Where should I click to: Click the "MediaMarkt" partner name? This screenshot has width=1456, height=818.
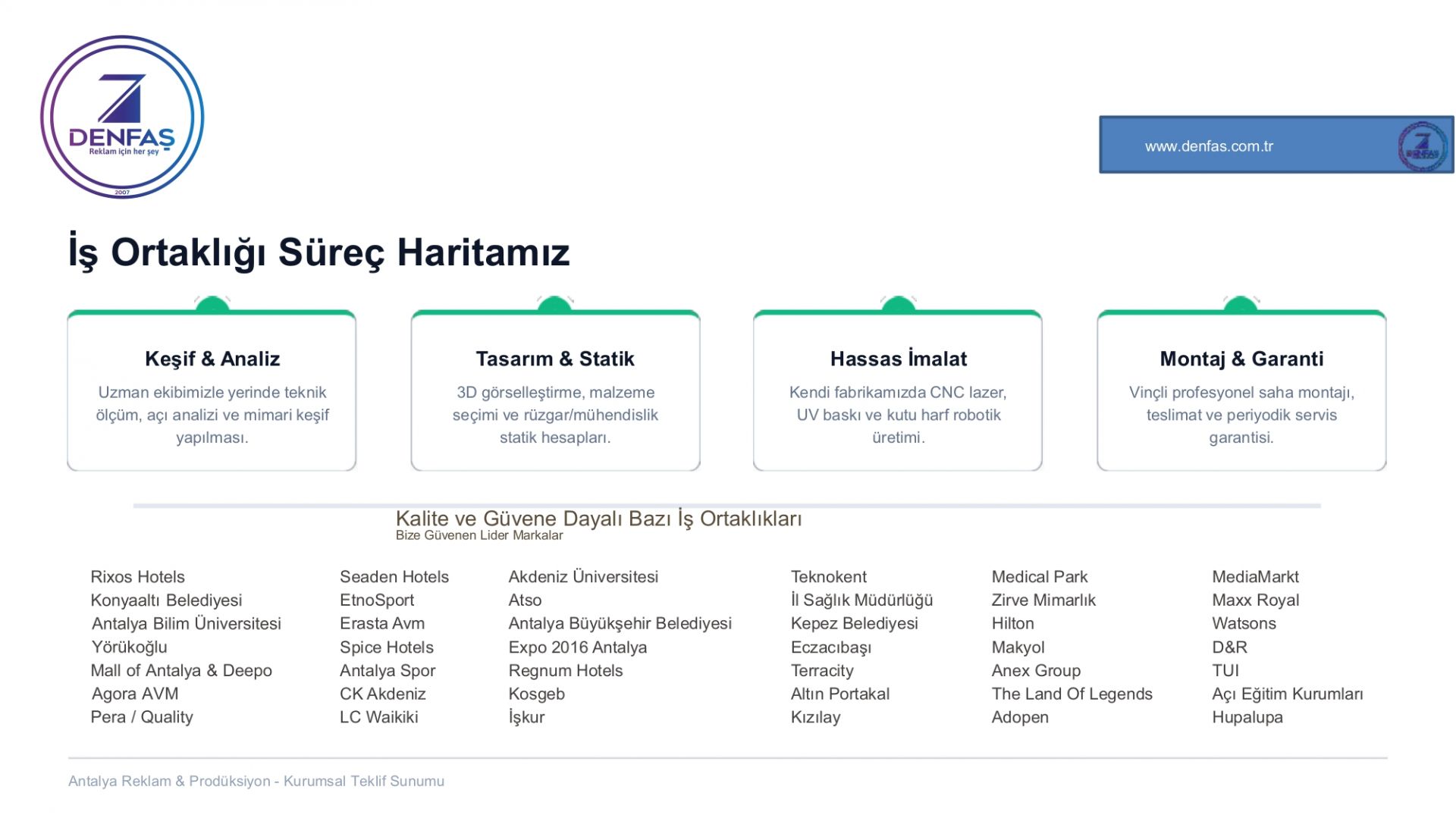coord(1256,577)
